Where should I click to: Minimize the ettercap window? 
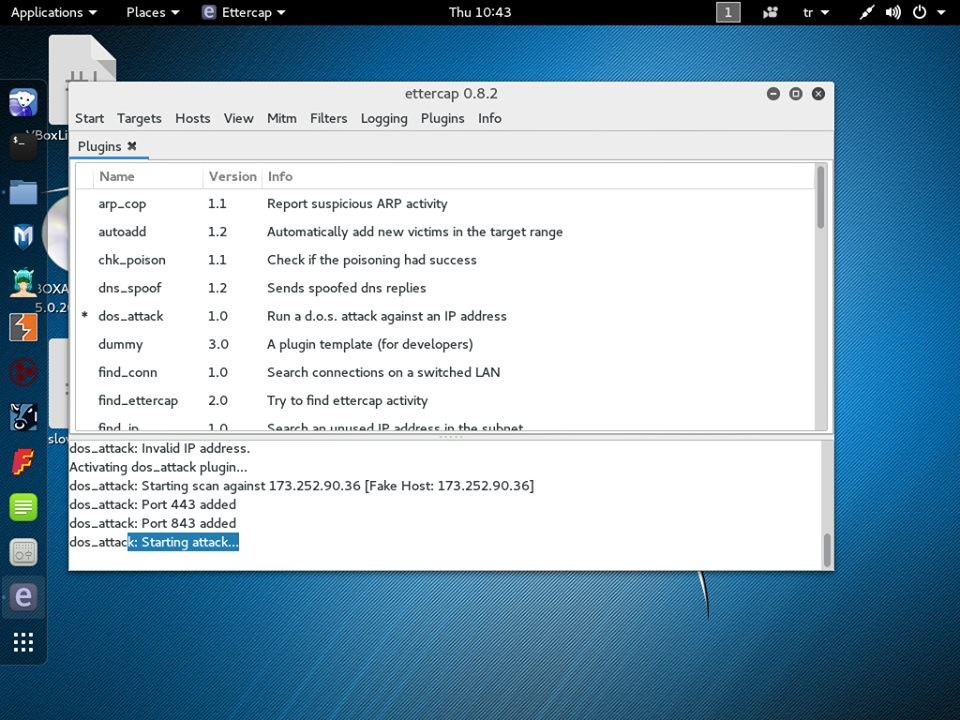click(773, 94)
